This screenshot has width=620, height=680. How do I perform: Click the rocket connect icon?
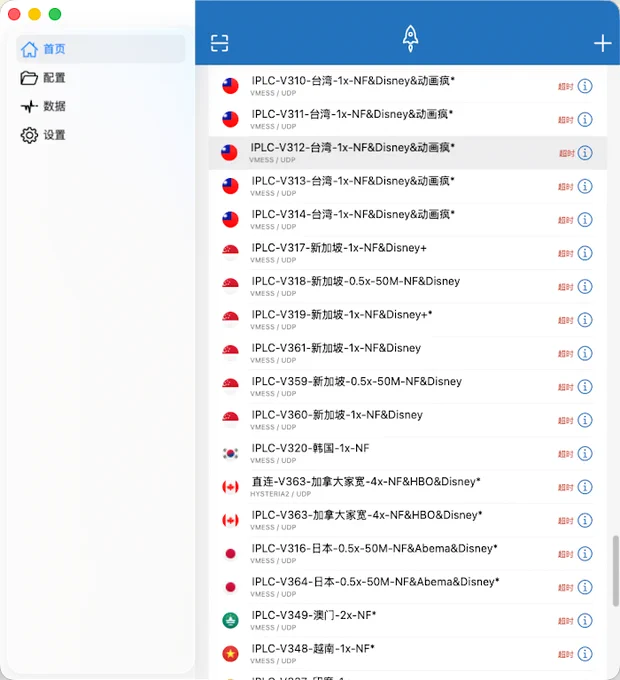(410, 39)
